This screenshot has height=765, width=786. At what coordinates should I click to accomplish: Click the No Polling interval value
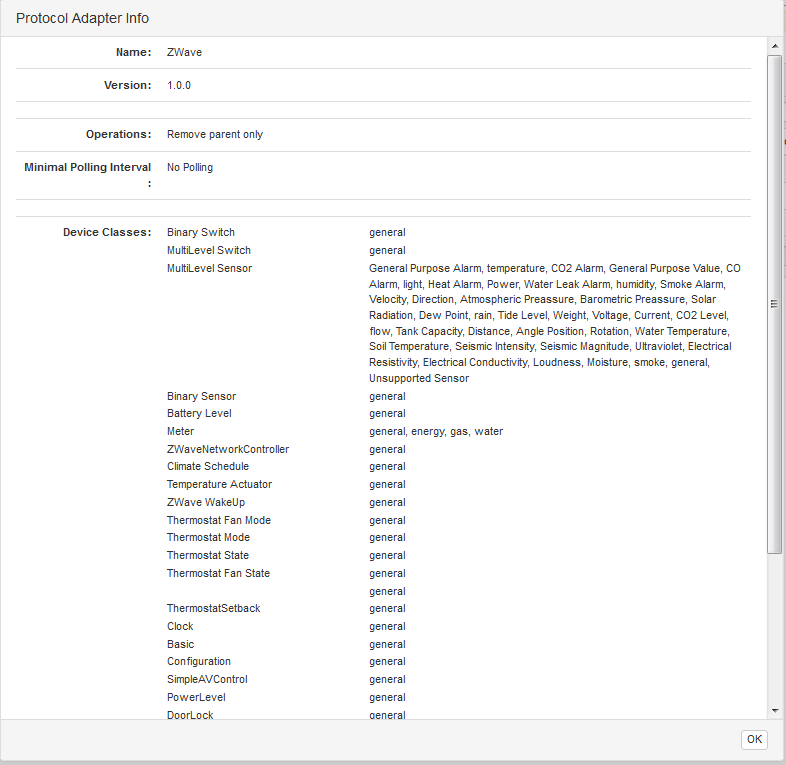(190, 168)
